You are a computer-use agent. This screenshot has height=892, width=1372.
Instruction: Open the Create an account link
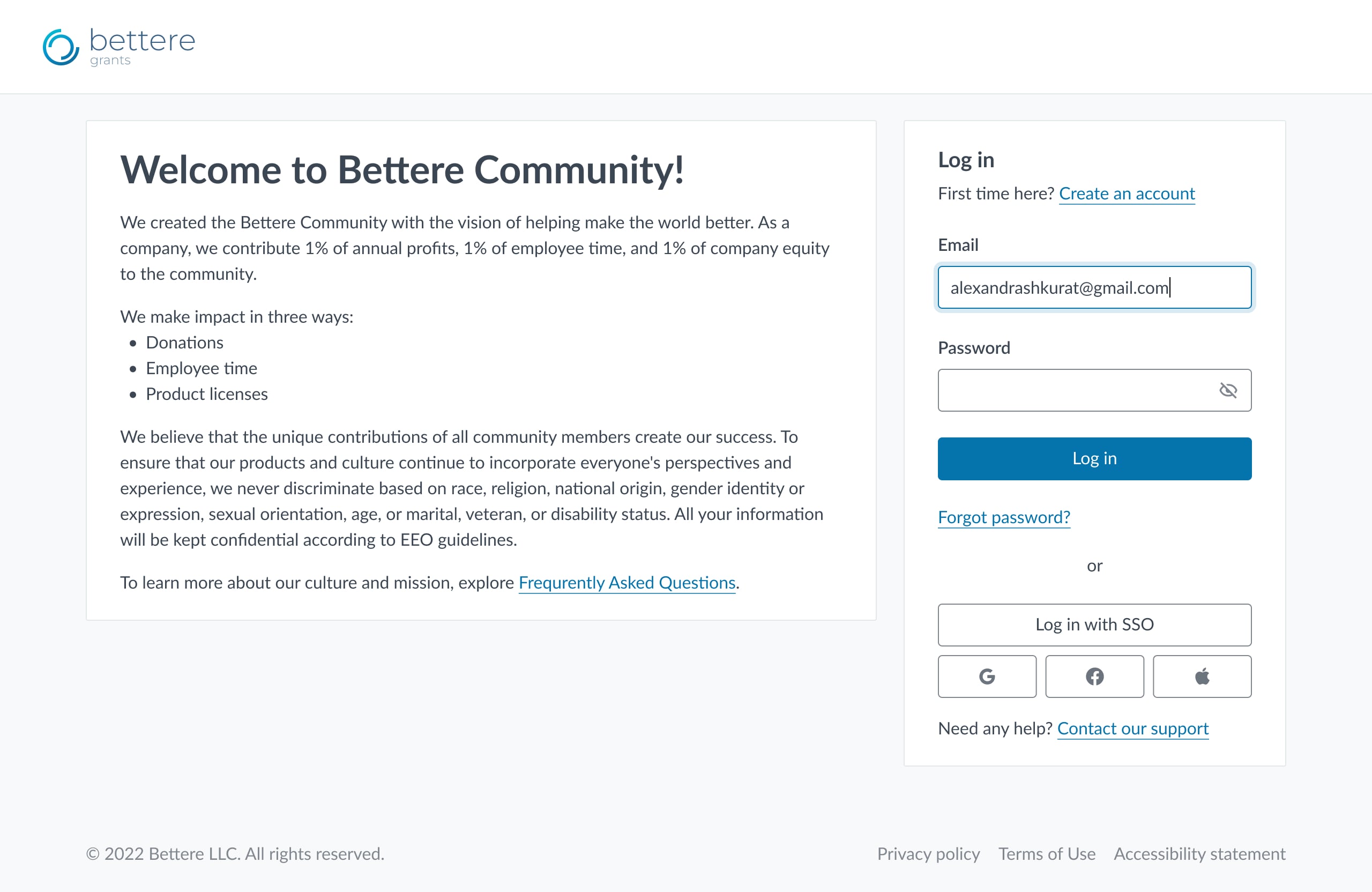(x=1127, y=193)
